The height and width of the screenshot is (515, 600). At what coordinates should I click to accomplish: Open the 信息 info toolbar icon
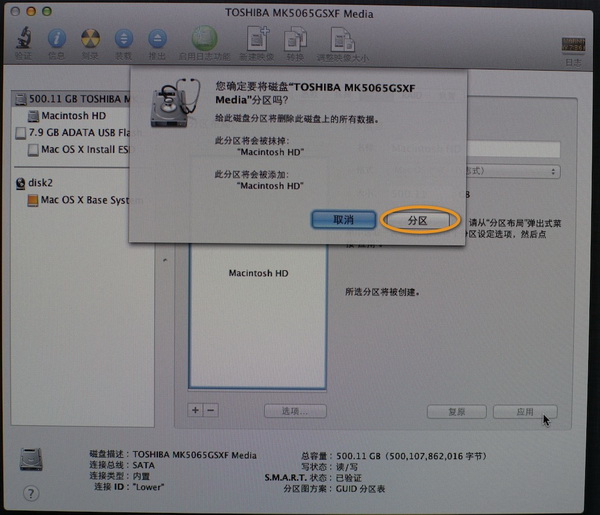click(x=57, y=38)
